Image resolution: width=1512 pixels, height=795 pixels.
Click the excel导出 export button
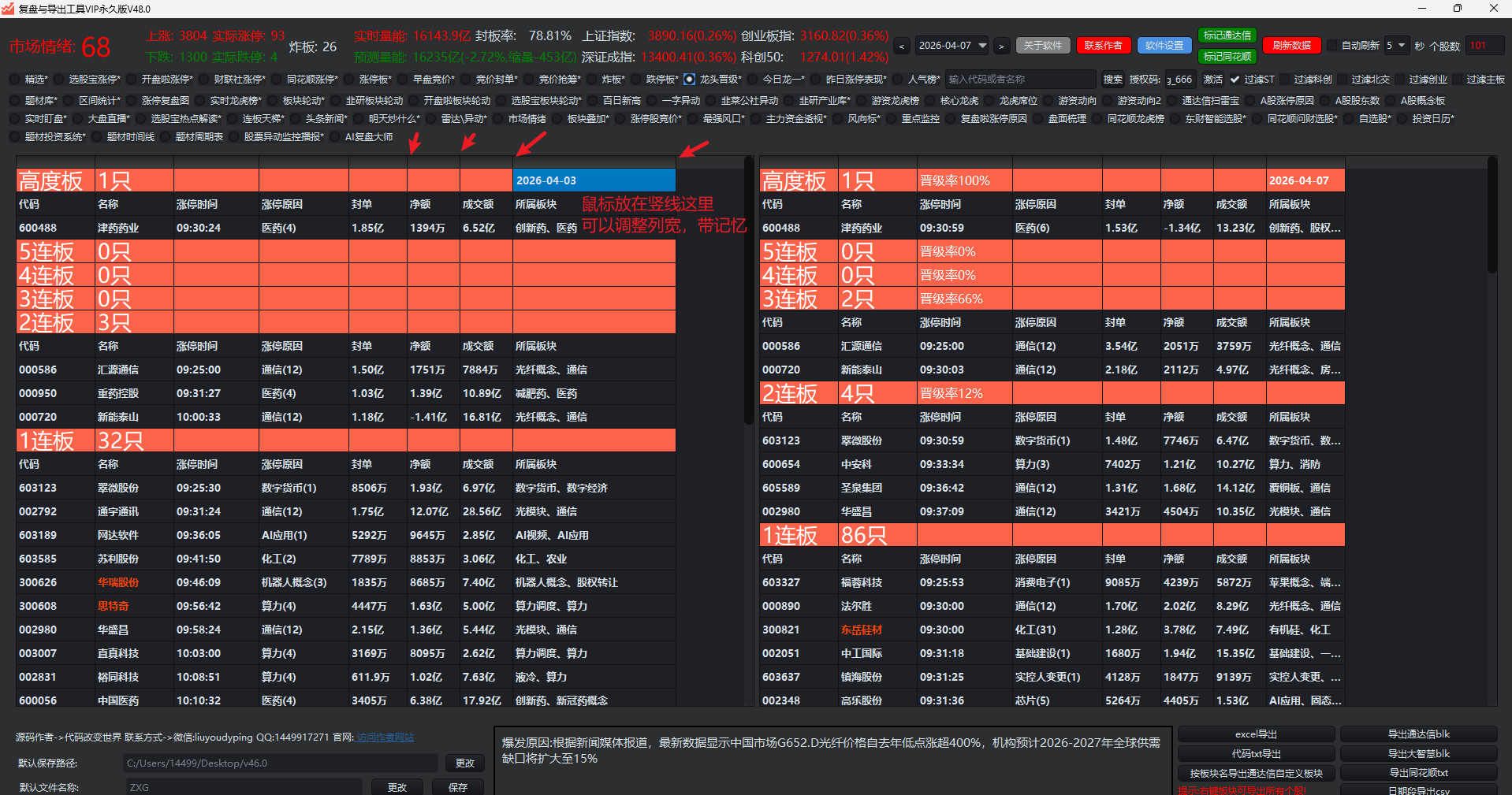coord(1256,734)
